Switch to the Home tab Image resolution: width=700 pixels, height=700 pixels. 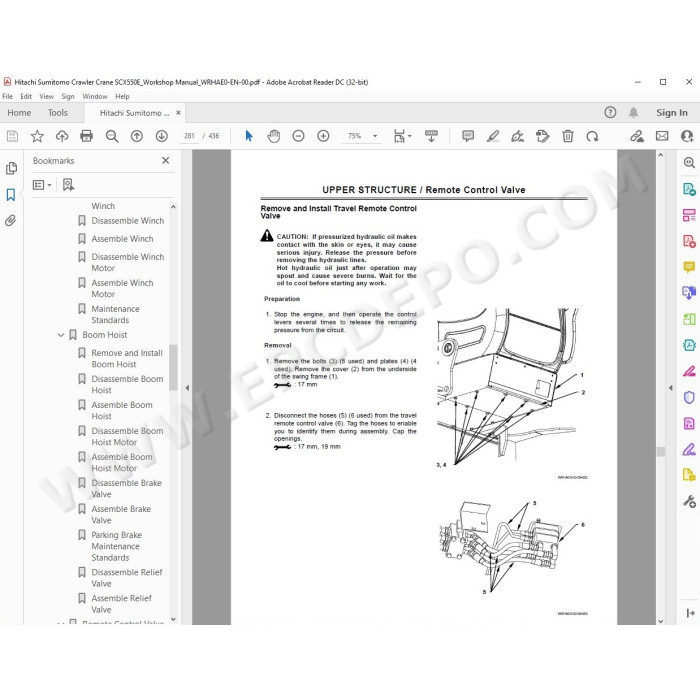point(19,112)
